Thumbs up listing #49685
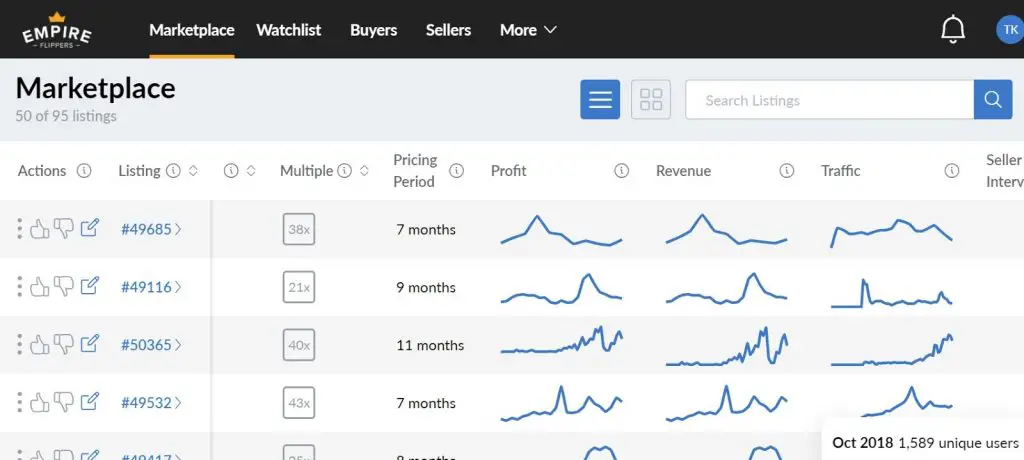Image resolution: width=1024 pixels, height=460 pixels. [40, 229]
